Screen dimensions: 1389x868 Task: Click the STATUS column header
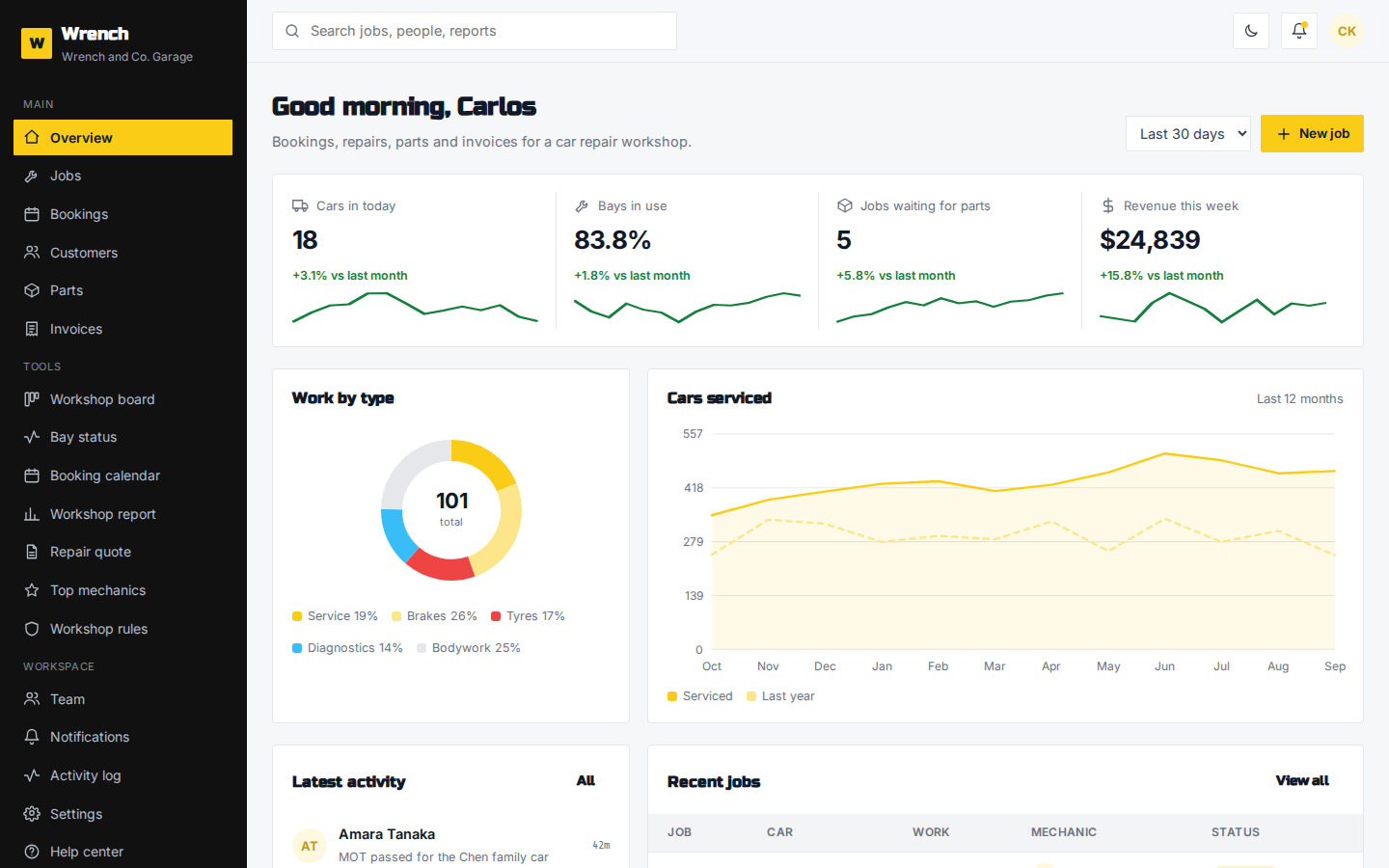coord(1236,832)
